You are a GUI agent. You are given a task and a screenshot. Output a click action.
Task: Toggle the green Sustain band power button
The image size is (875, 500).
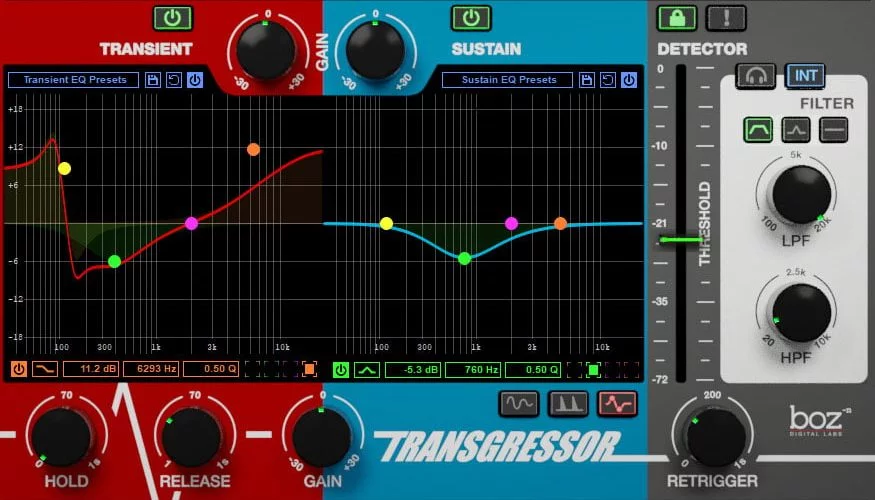(x=341, y=370)
